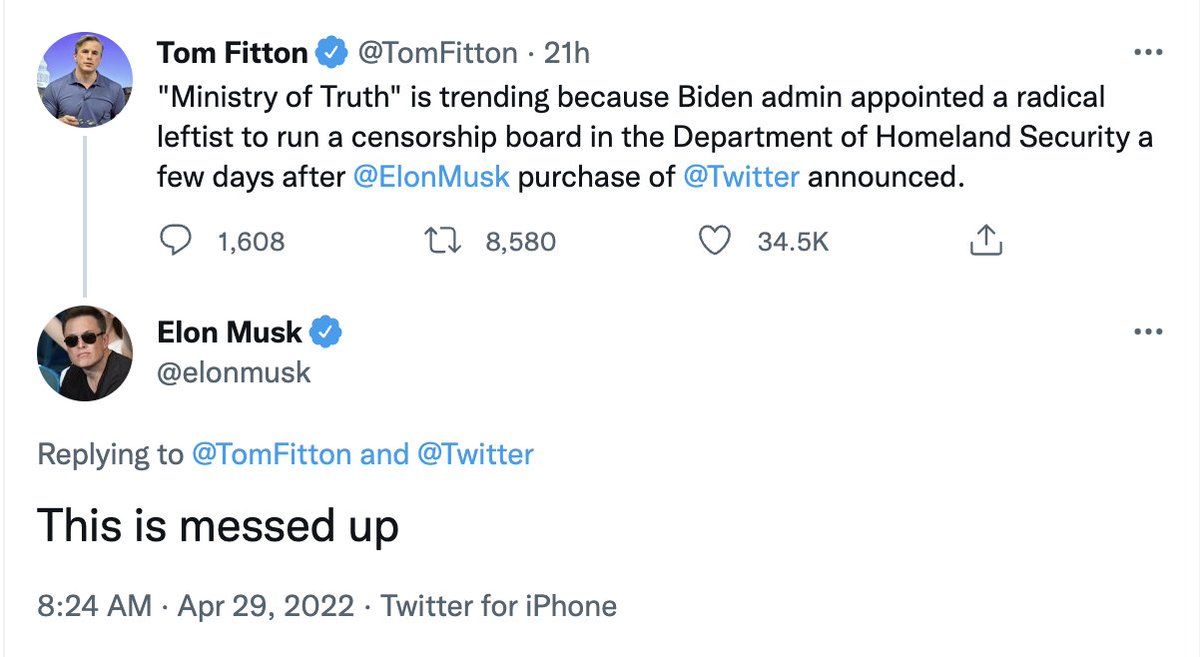Open the Tom Fitton display name
The image size is (1200, 657).
232,52
